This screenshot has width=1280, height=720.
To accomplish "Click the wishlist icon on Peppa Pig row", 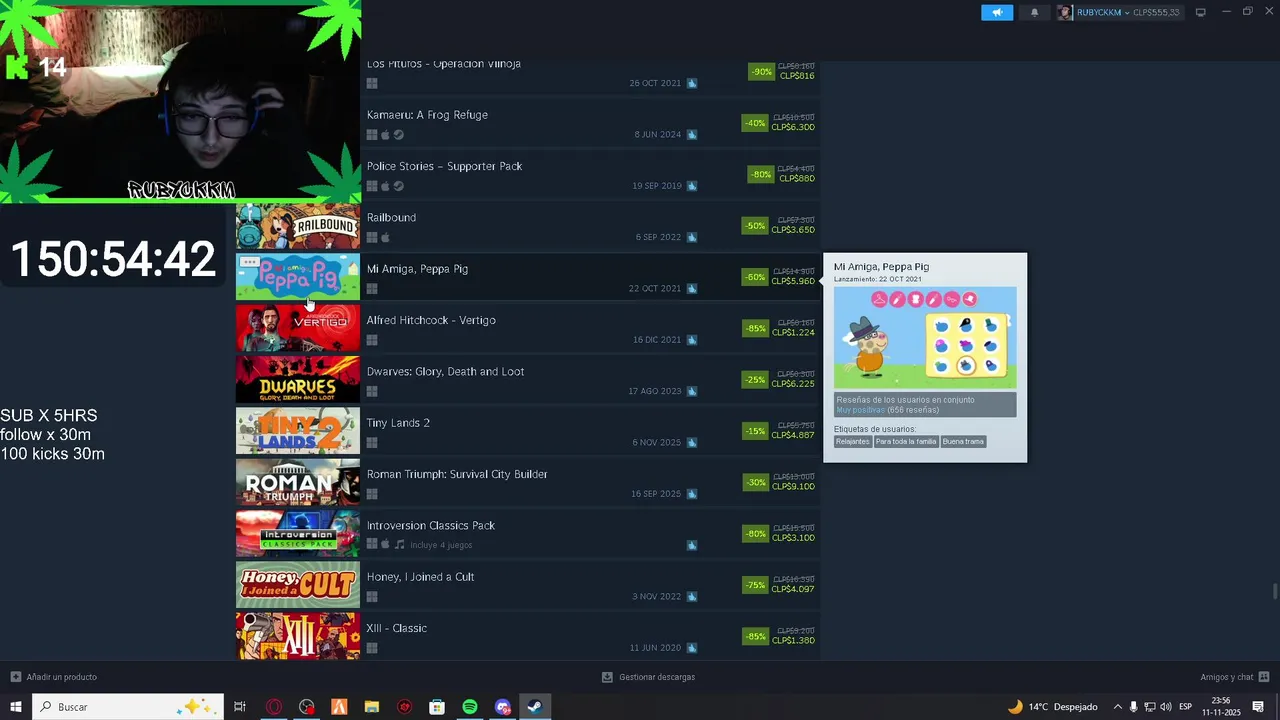I will click(692, 288).
